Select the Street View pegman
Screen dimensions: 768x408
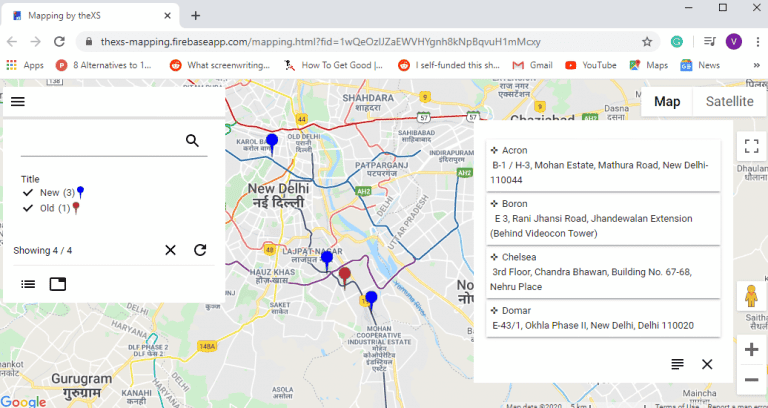pyautogui.click(x=751, y=295)
